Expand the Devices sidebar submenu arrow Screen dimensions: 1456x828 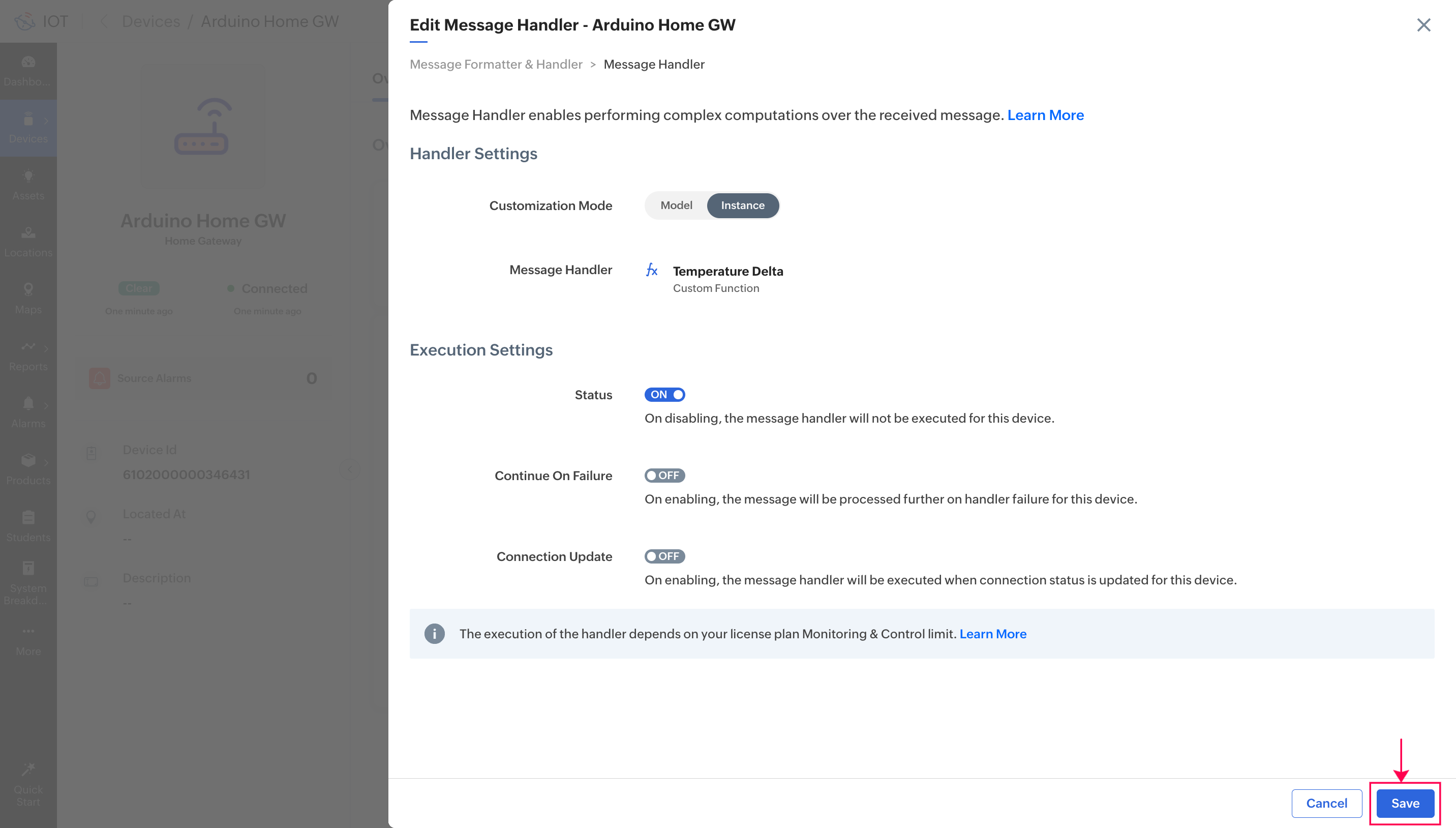pyautogui.click(x=46, y=121)
